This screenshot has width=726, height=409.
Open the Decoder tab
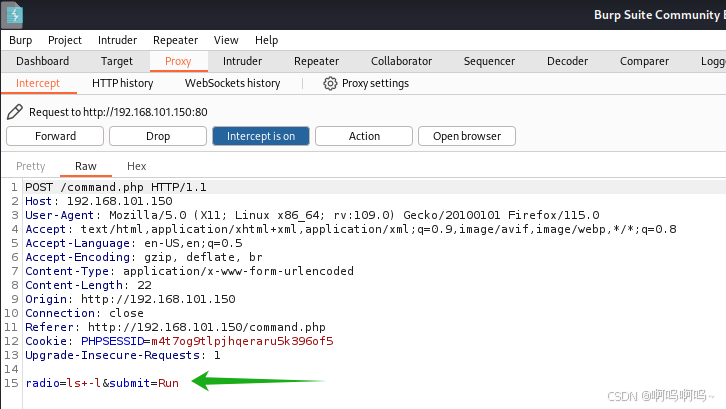(567, 61)
